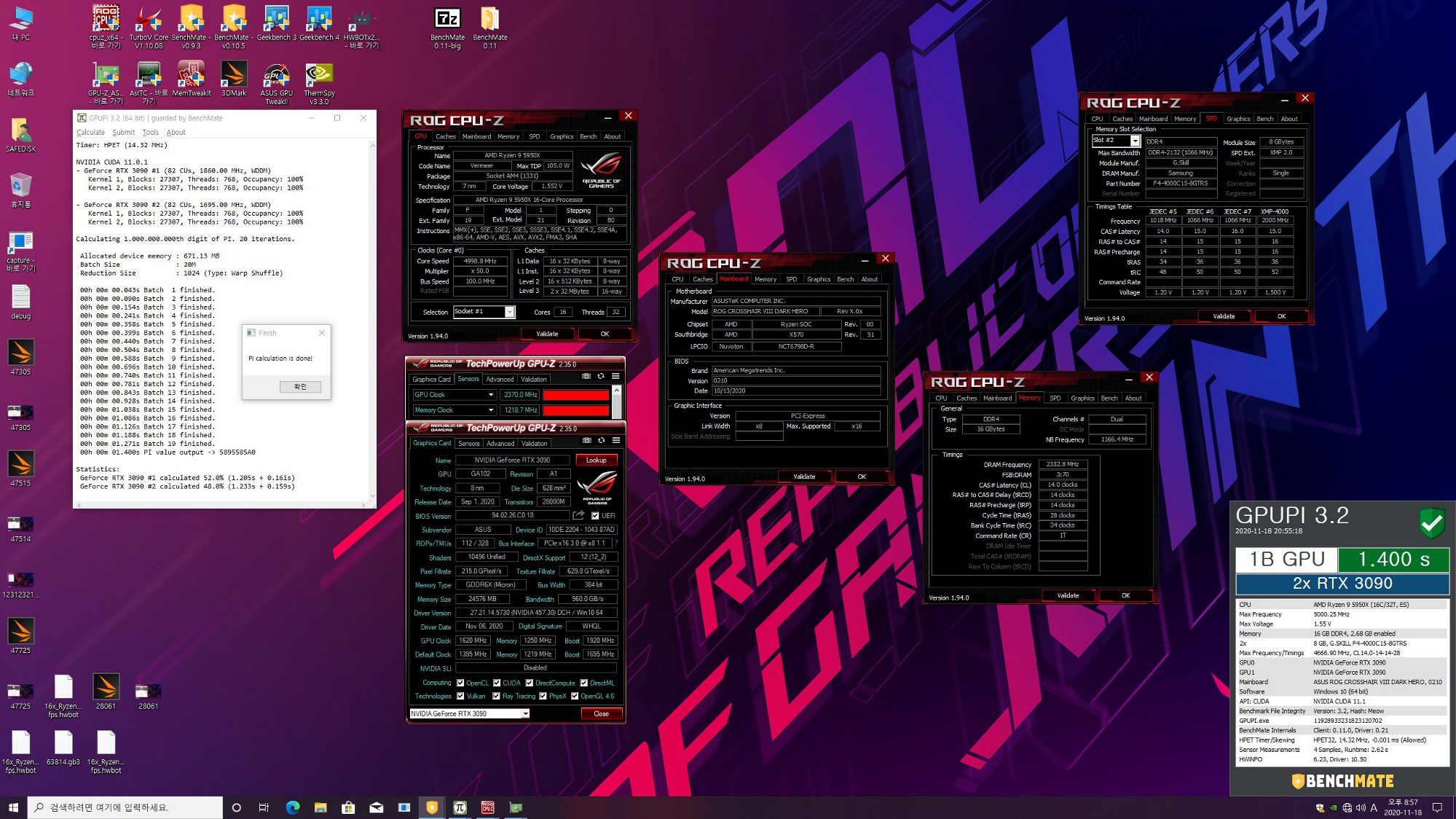Open the ASUS GPU TweakII desktop icon
The height and width of the screenshot is (819, 1456).
[x=277, y=83]
